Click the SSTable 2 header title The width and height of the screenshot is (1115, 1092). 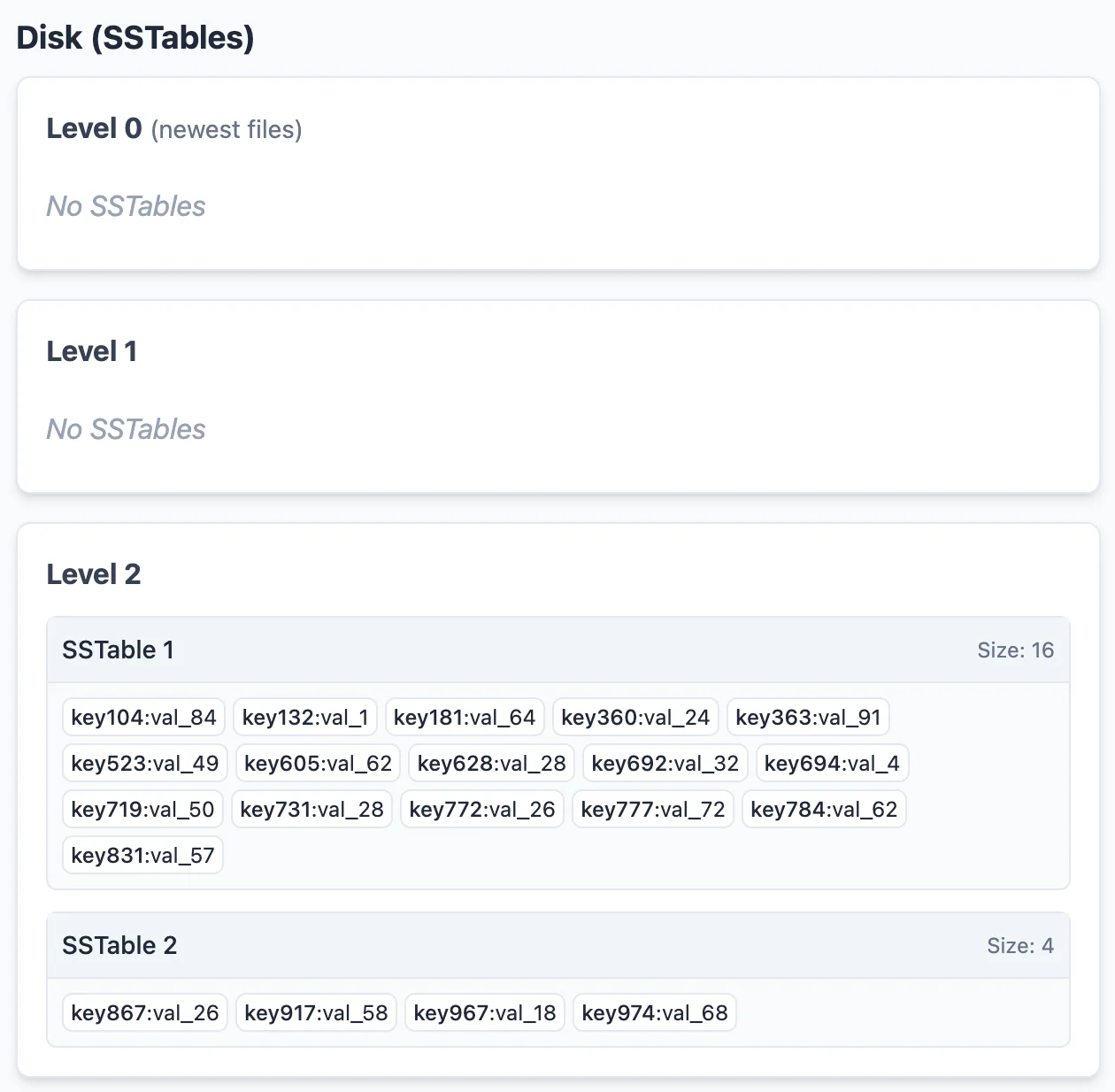tap(119, 946)
